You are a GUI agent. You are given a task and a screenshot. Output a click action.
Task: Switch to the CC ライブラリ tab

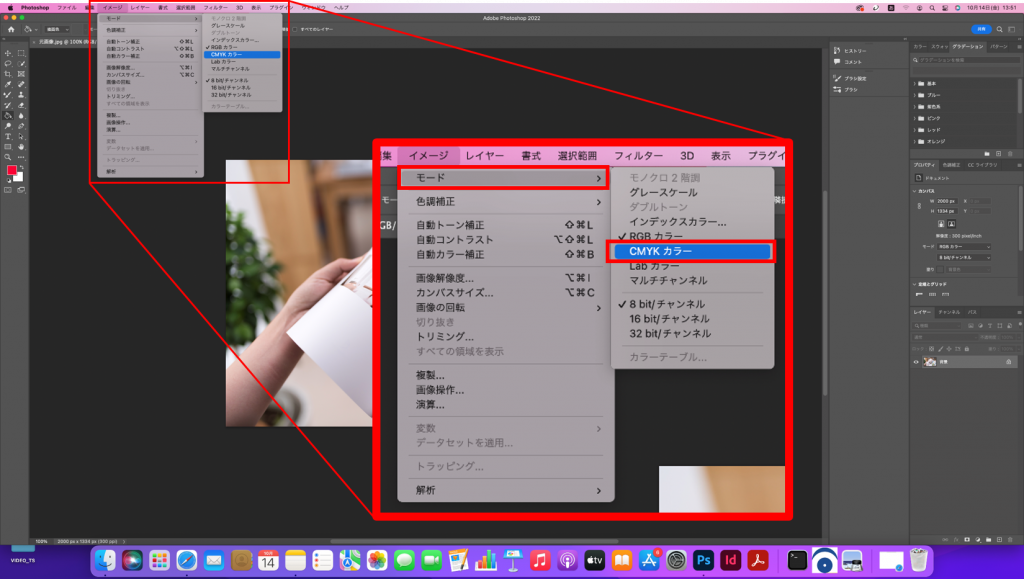tap(982, 165)
